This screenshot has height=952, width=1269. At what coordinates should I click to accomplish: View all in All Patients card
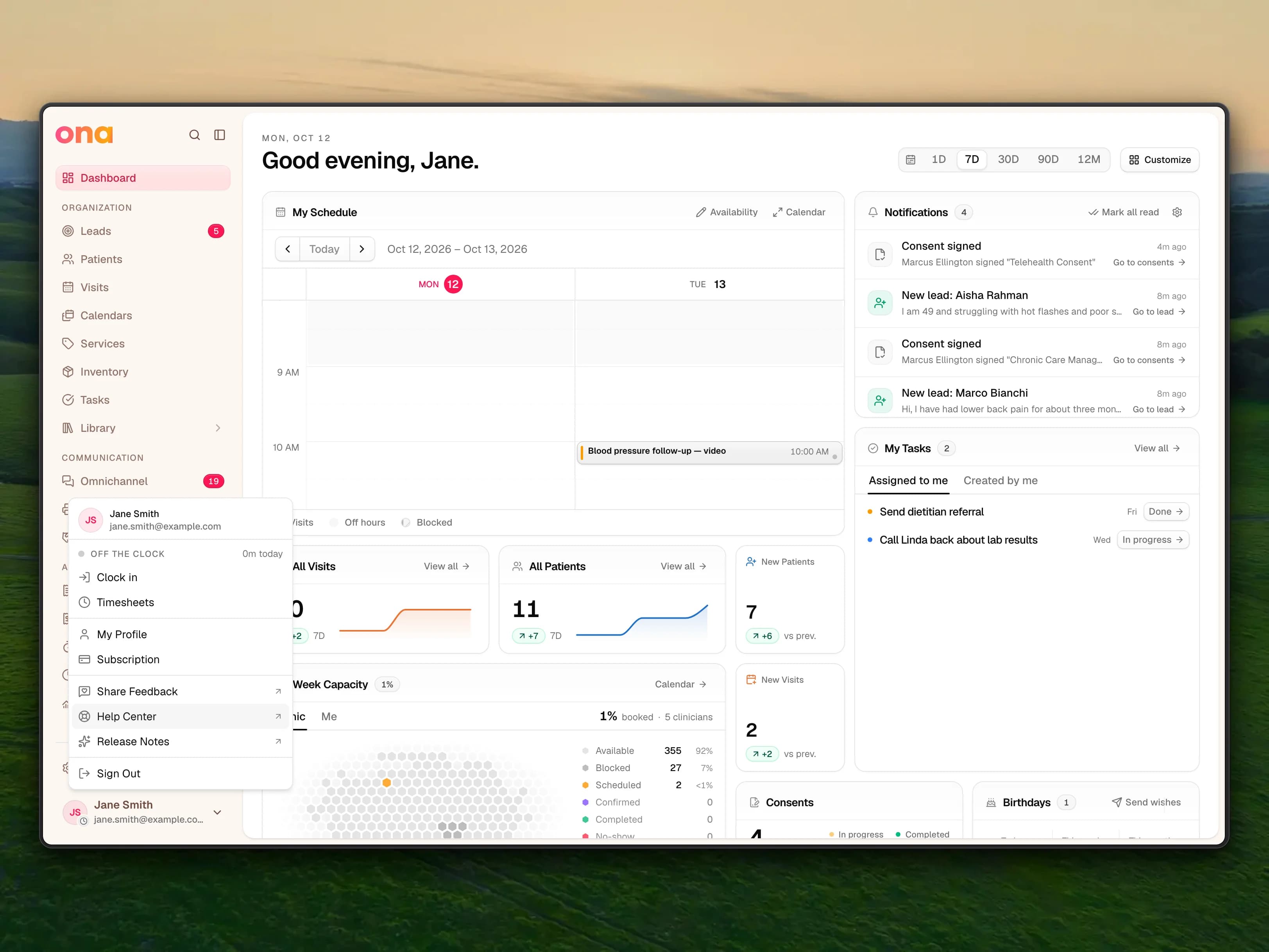click(683, 566)
